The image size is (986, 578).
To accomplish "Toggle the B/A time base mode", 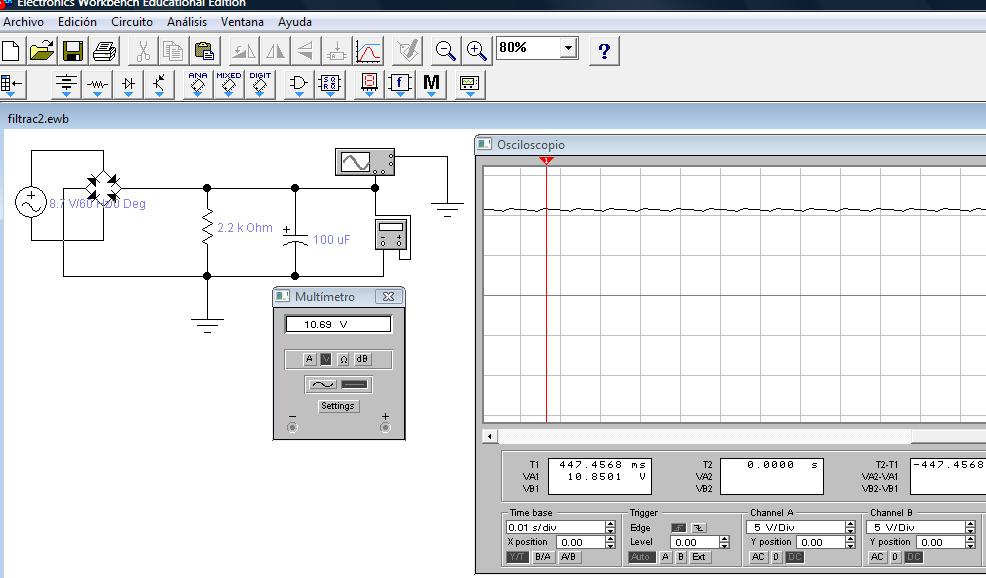I will 543,557.
